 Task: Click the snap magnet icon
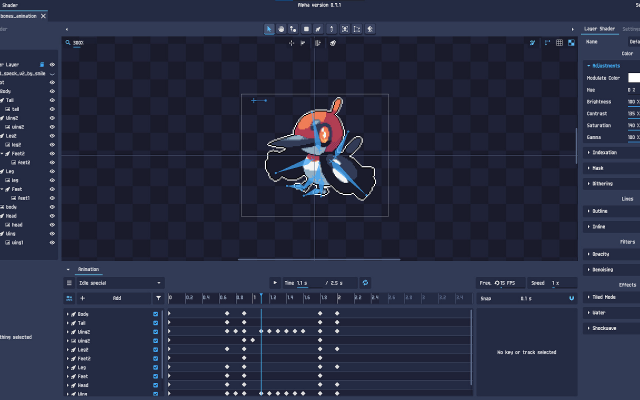[x=571, y=298]
